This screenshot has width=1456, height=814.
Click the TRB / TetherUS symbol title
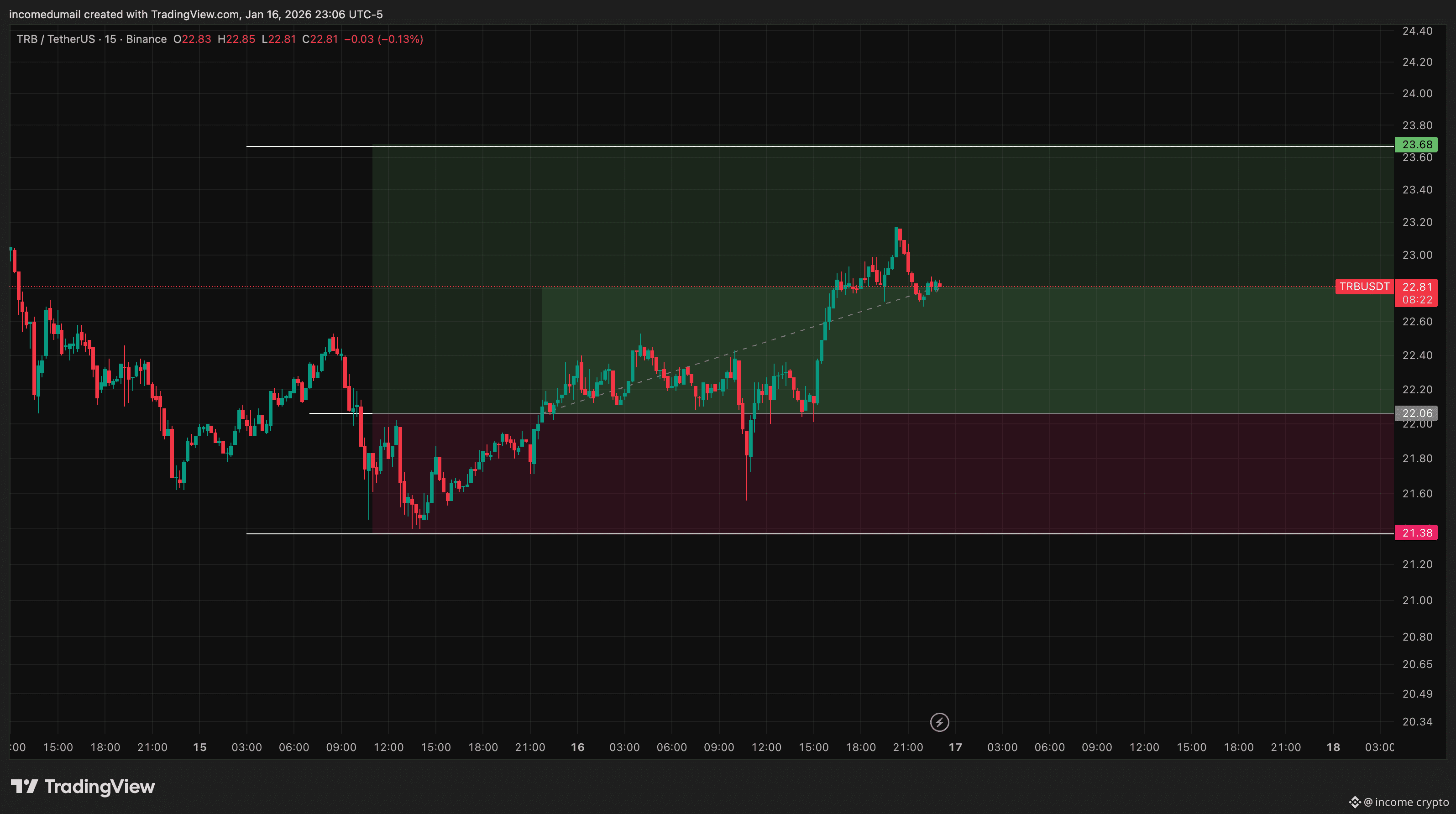click(55, 39)
